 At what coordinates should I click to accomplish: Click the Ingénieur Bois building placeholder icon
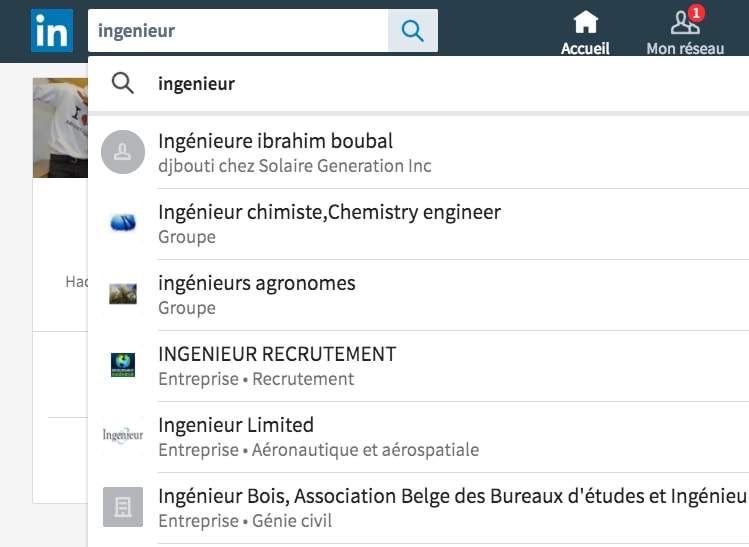pyautogui.click(x=123, y=507)
